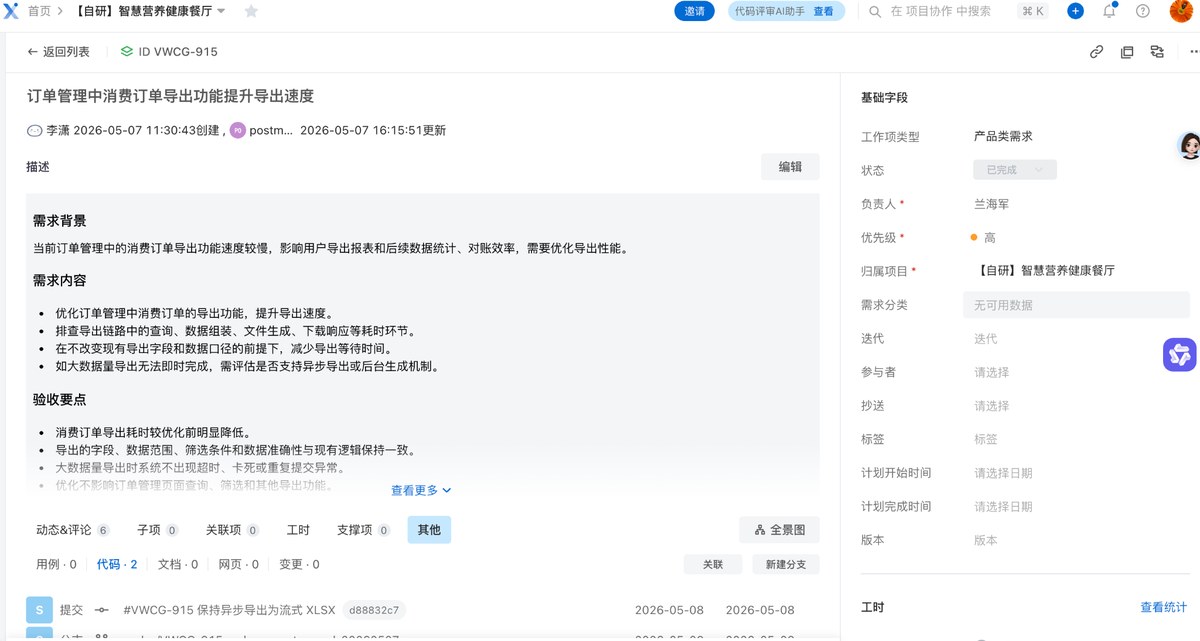Screen dimensions: 1200x641
Task: Click the commit node icon beside 提交
Action: click(x=101, y=610)
